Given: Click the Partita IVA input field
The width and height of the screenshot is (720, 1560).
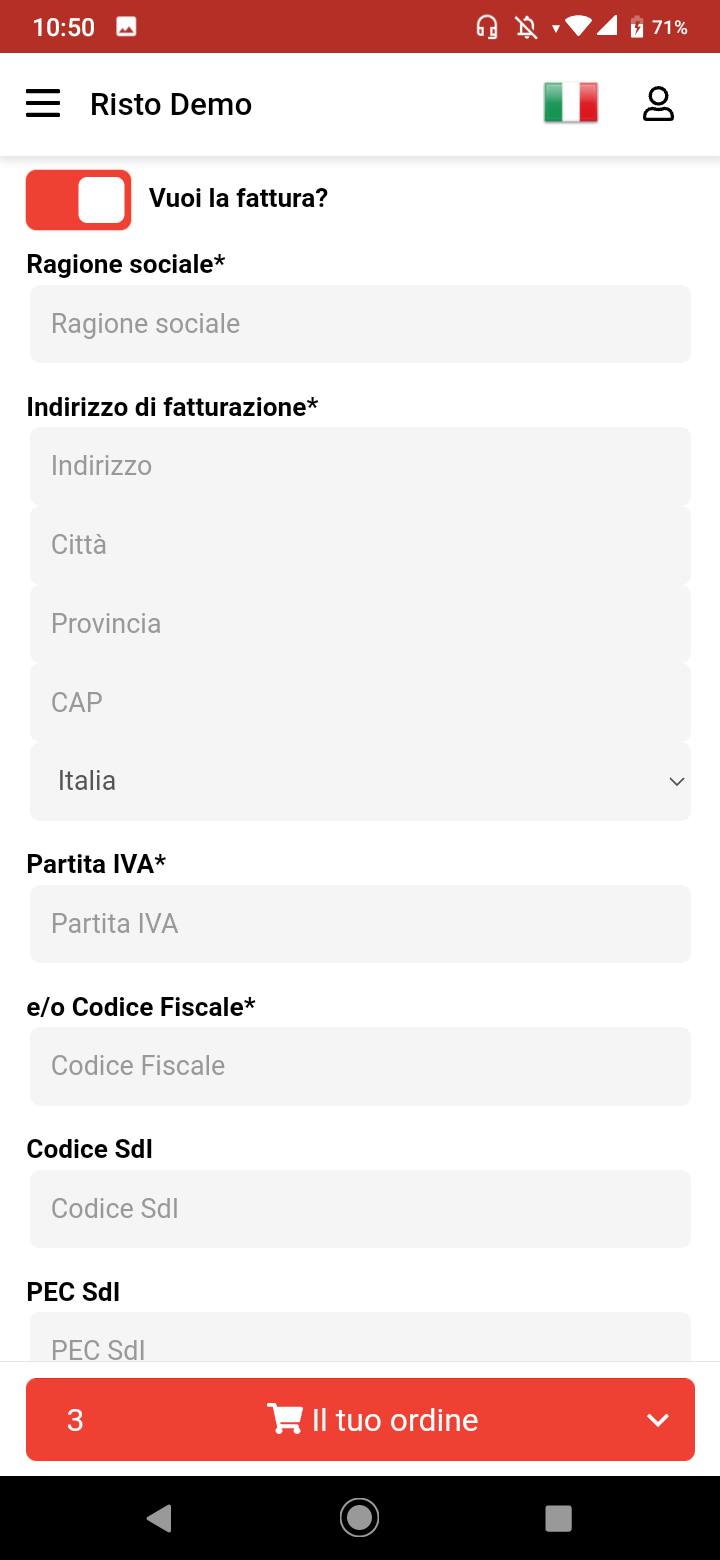Looking at the screenshot, I should tap(360, 924).
